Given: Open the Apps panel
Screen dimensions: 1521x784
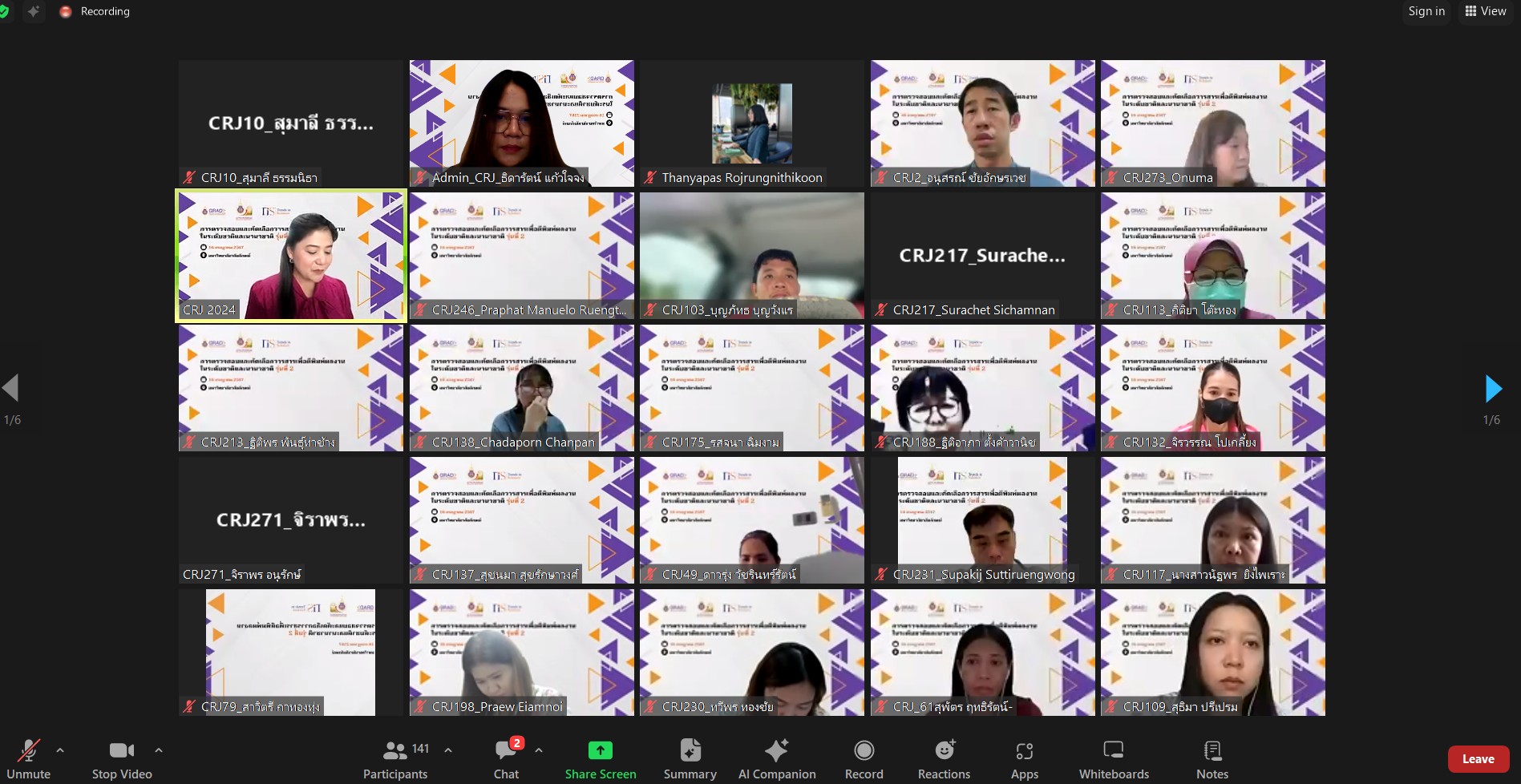Looking at the screenshot, I should pos(1024,751).
